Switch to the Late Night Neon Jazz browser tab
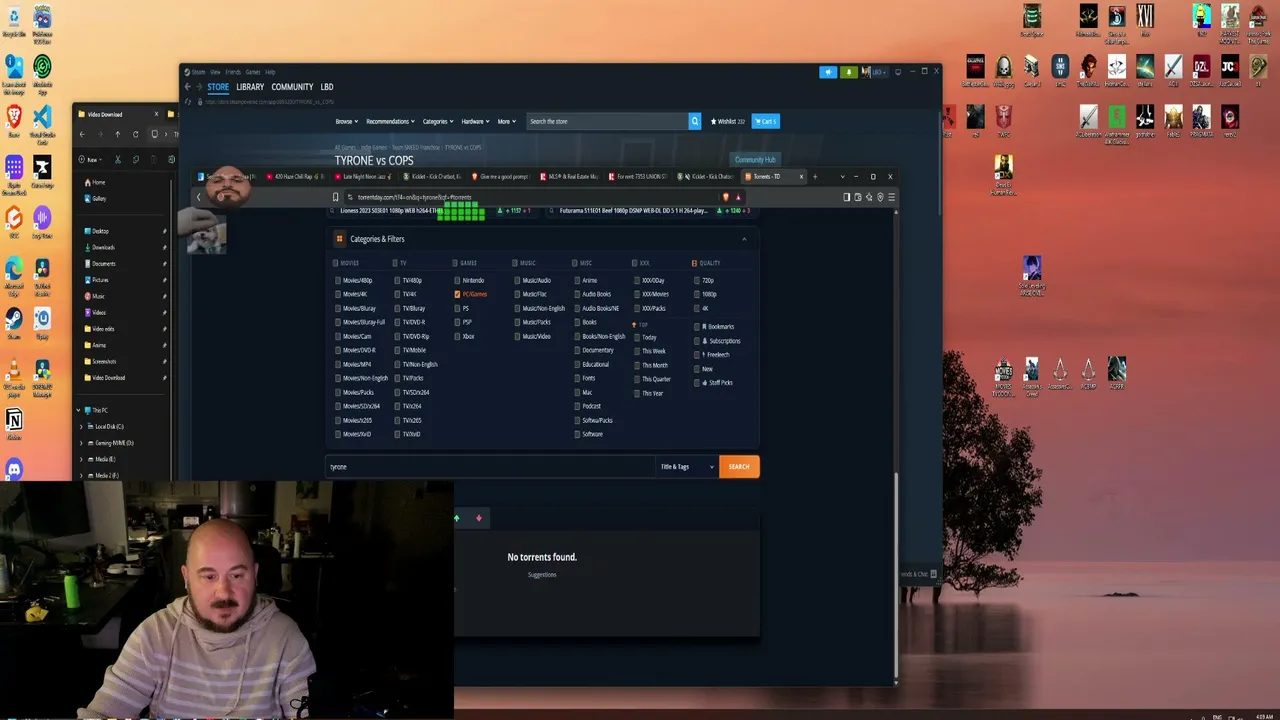1280x720 pixels. pos(362,177)
